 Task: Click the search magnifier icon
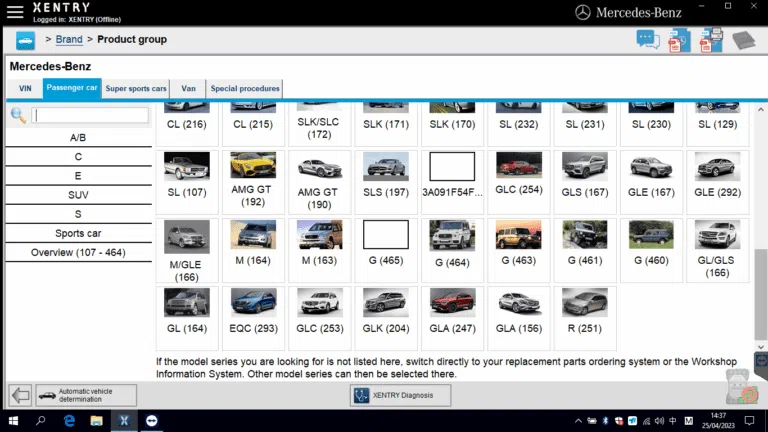[18, 115]
